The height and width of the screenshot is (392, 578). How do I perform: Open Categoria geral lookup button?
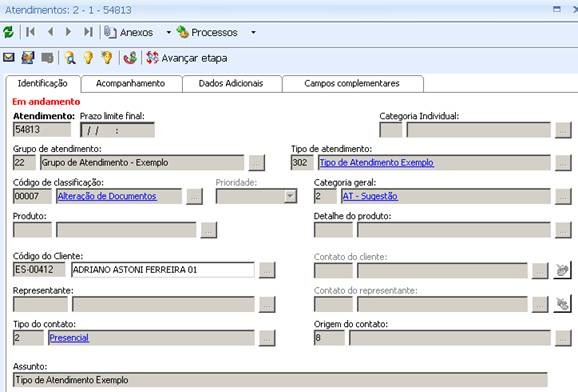[563, 196]
